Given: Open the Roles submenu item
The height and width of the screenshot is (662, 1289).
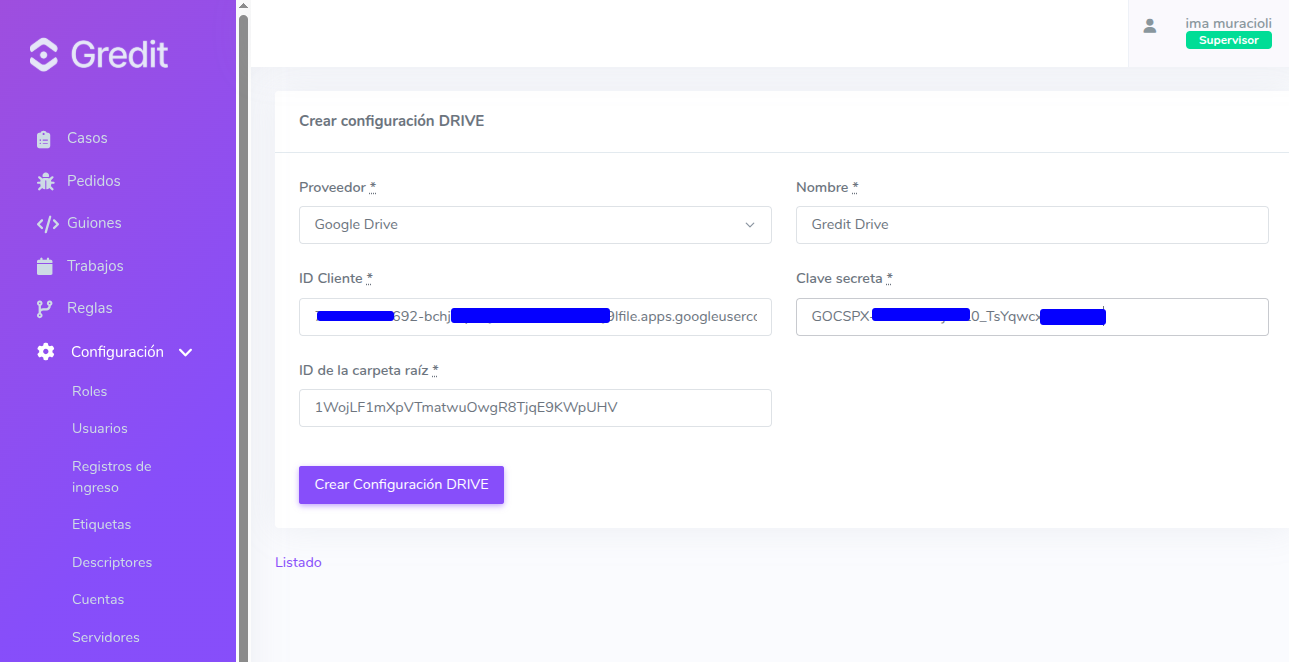Looking at the screenshot, I should (x=90, y=392).
